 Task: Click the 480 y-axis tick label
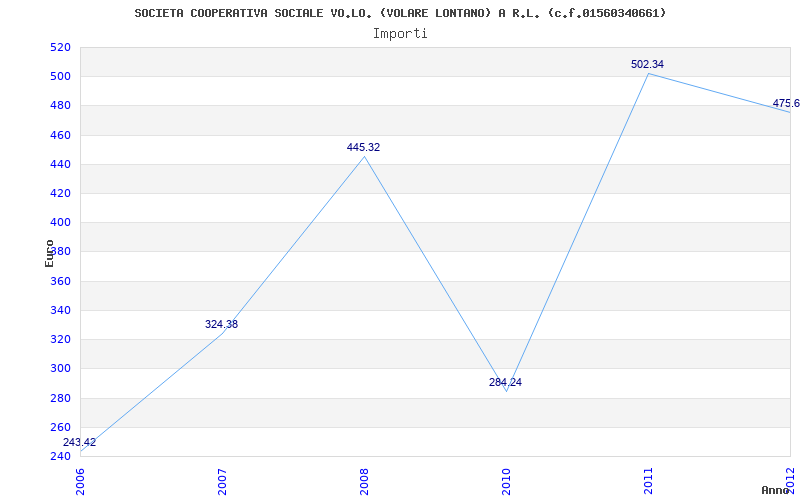[60, 106]
